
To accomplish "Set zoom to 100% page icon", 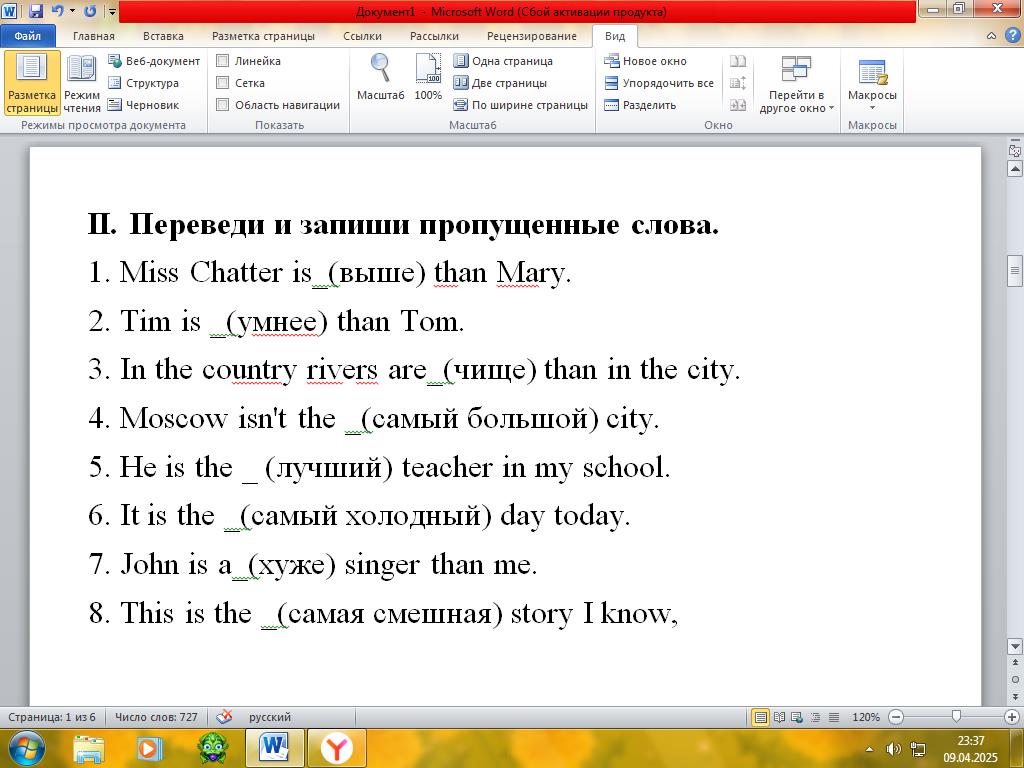I will (428, 77).
